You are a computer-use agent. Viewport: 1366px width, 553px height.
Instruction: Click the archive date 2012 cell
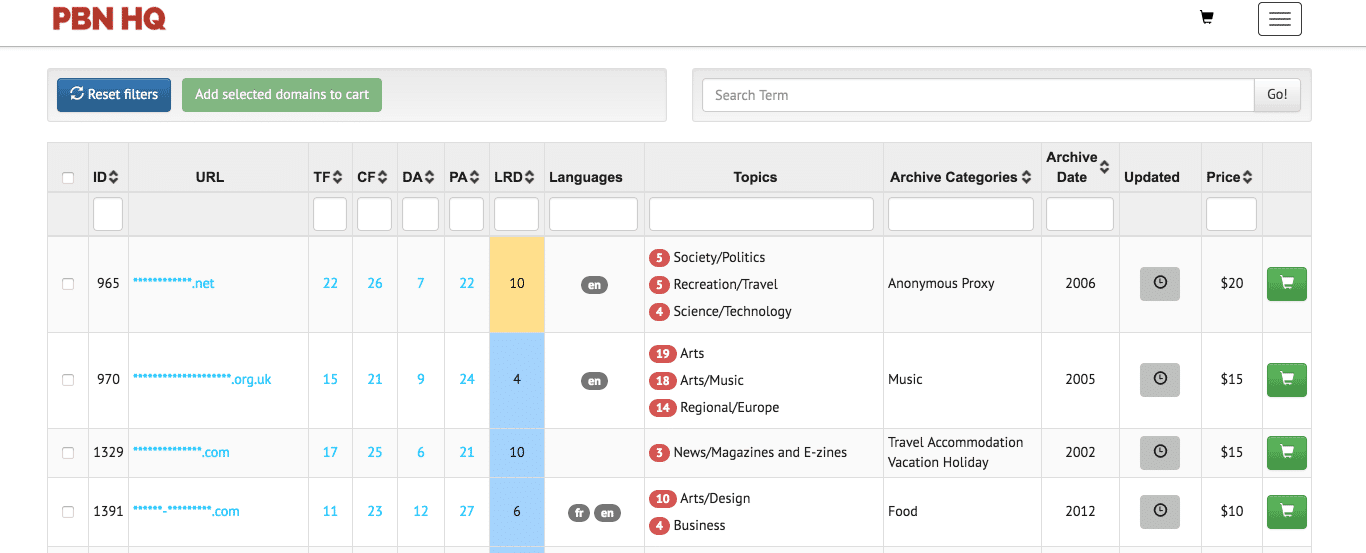click(x=1080, y=511)
